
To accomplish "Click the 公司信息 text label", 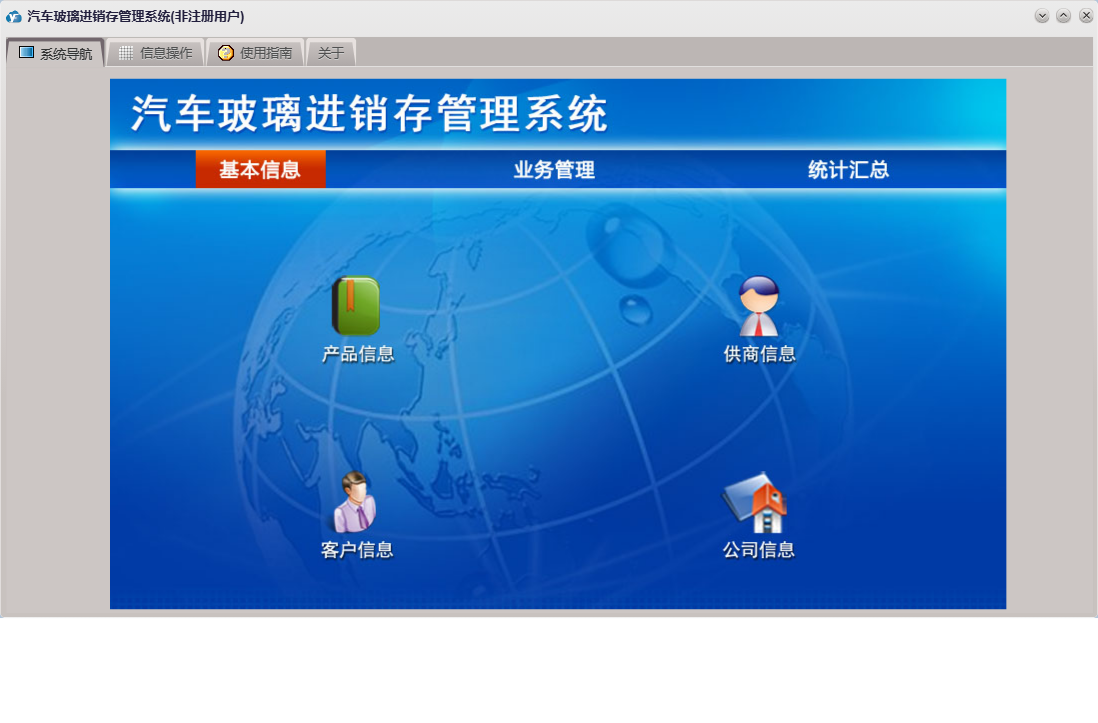I will pyautogui.click(x=758, y=550).
